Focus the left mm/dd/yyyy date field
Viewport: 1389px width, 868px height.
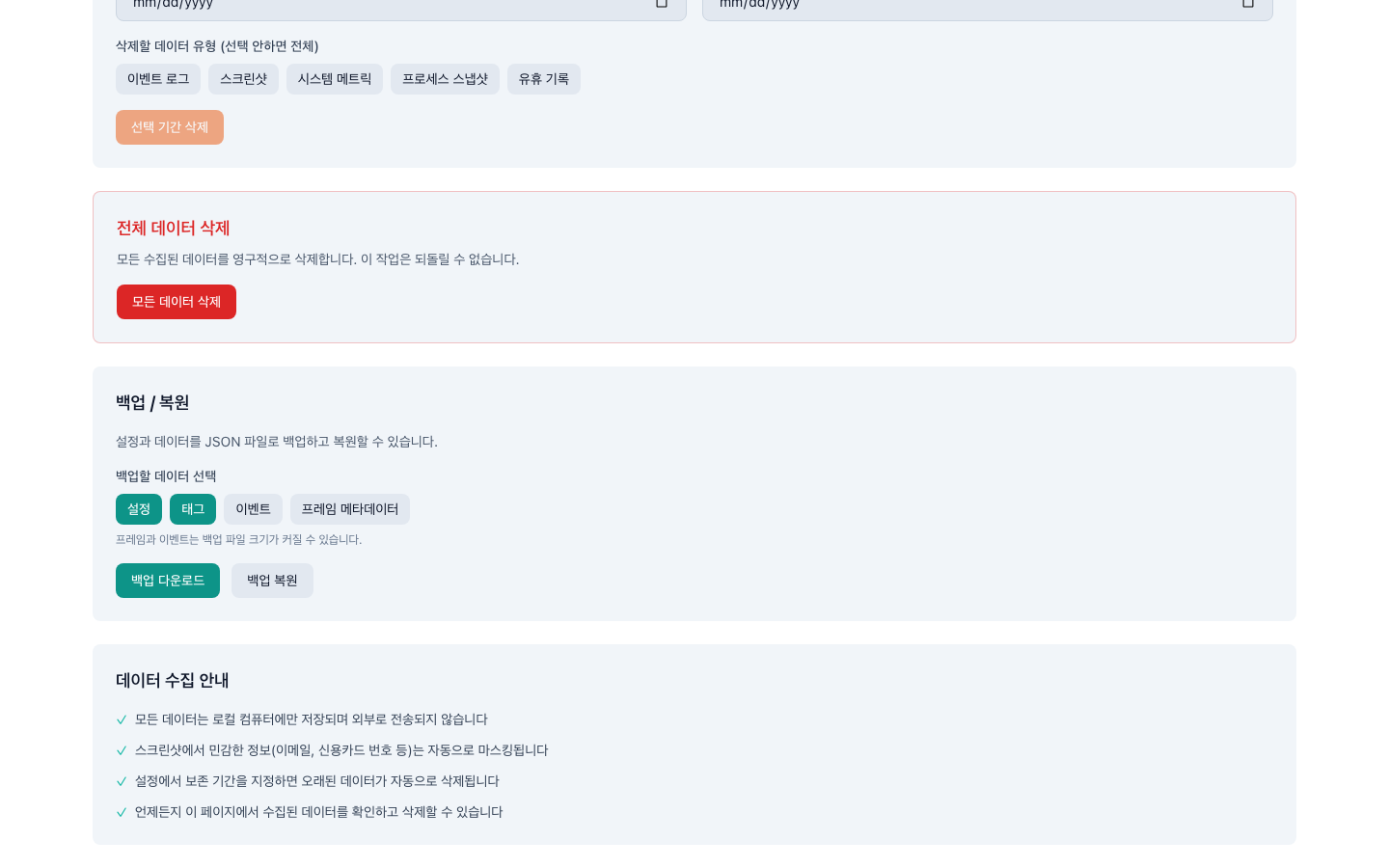pos(386,6)
